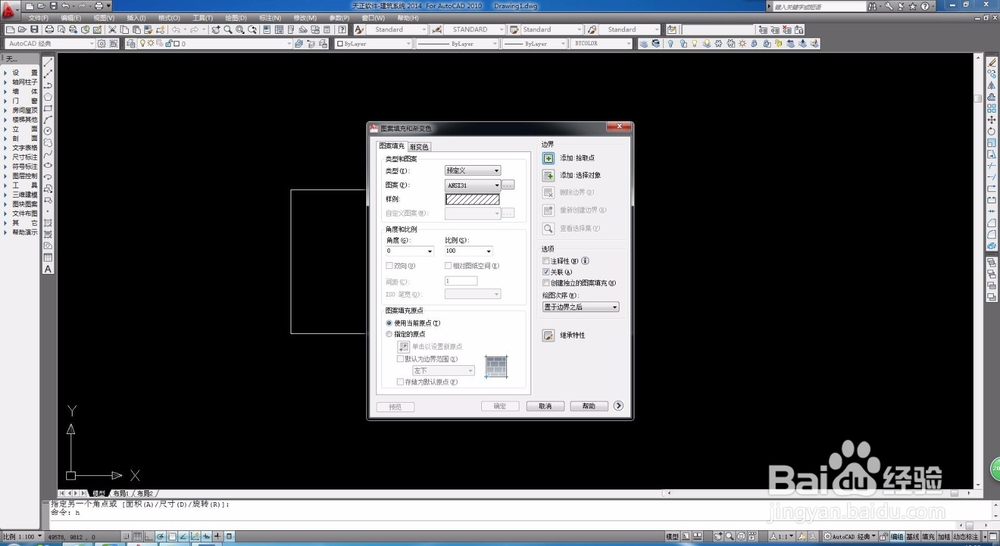
Task: Select Specified origin radio button
Action: (389, 334)
